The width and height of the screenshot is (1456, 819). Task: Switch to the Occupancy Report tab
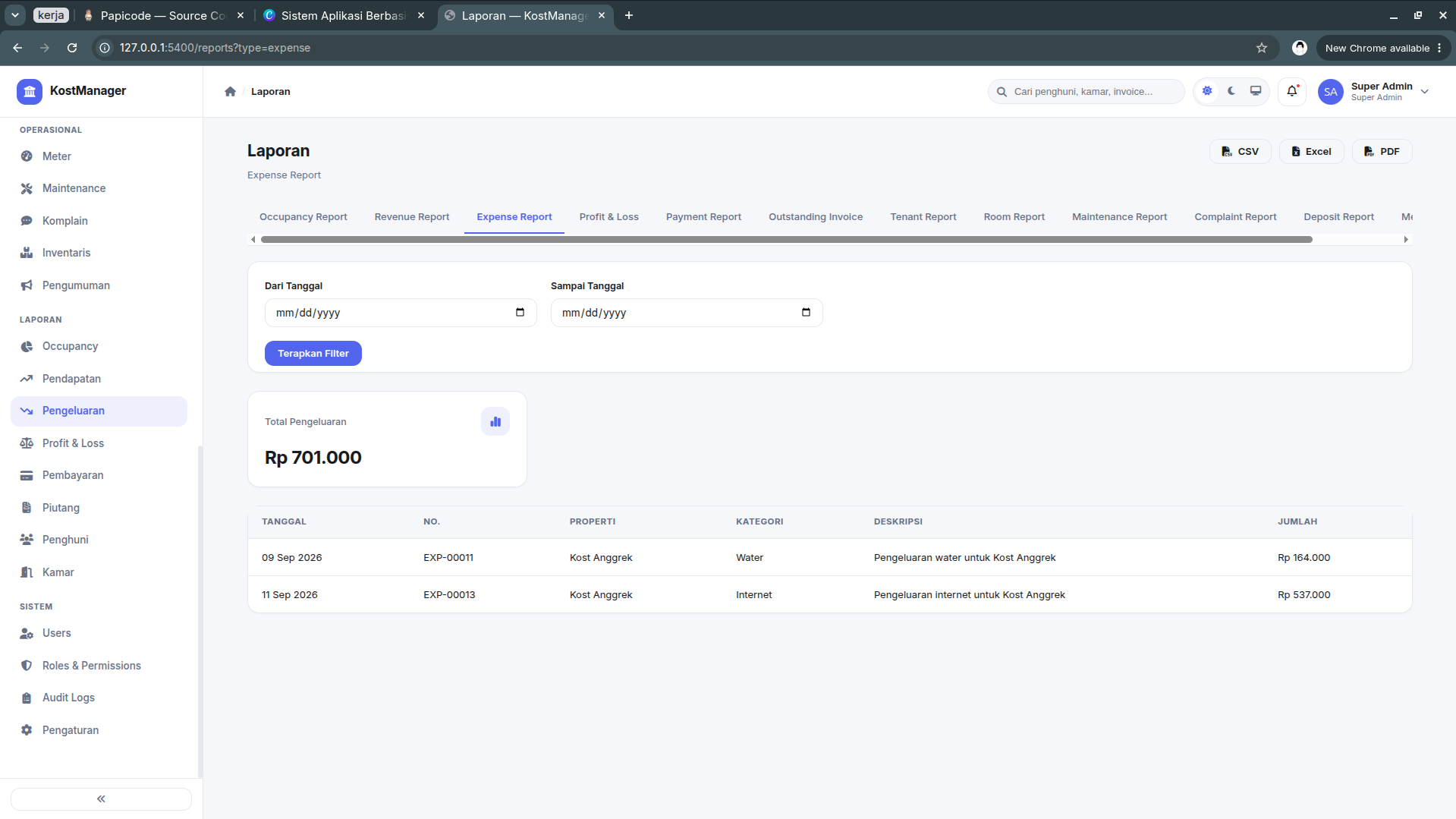[303, 217]
